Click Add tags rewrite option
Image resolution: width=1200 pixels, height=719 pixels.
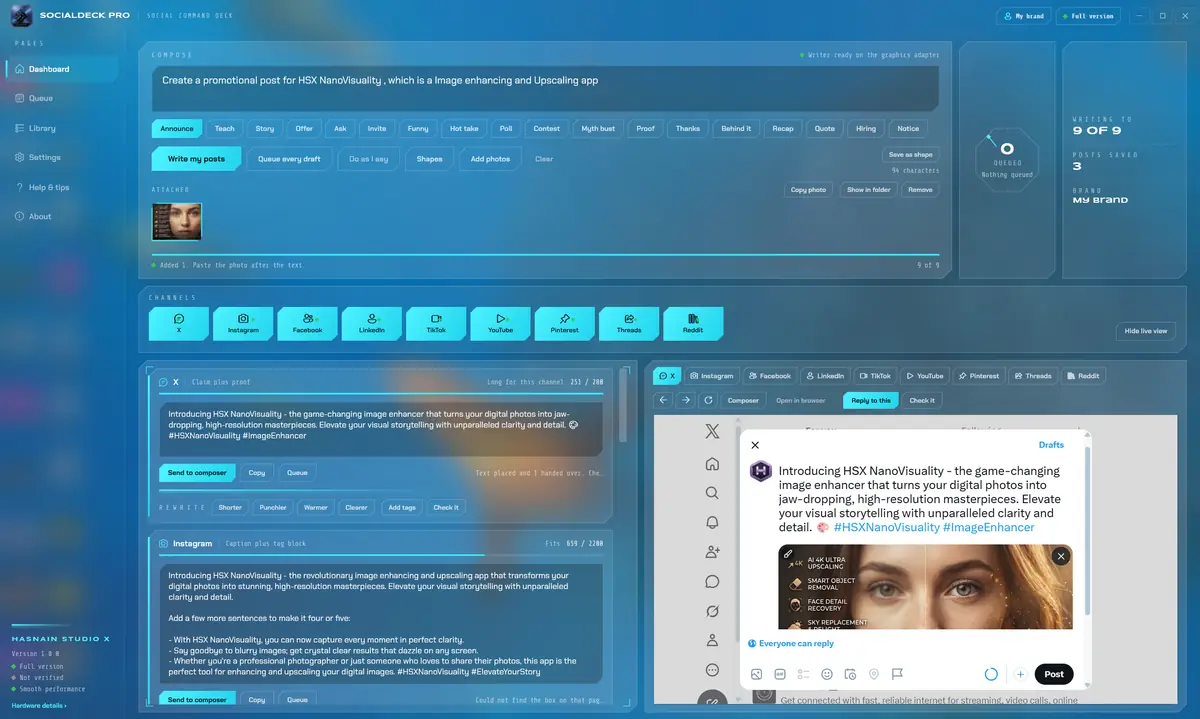pos(402,507)
